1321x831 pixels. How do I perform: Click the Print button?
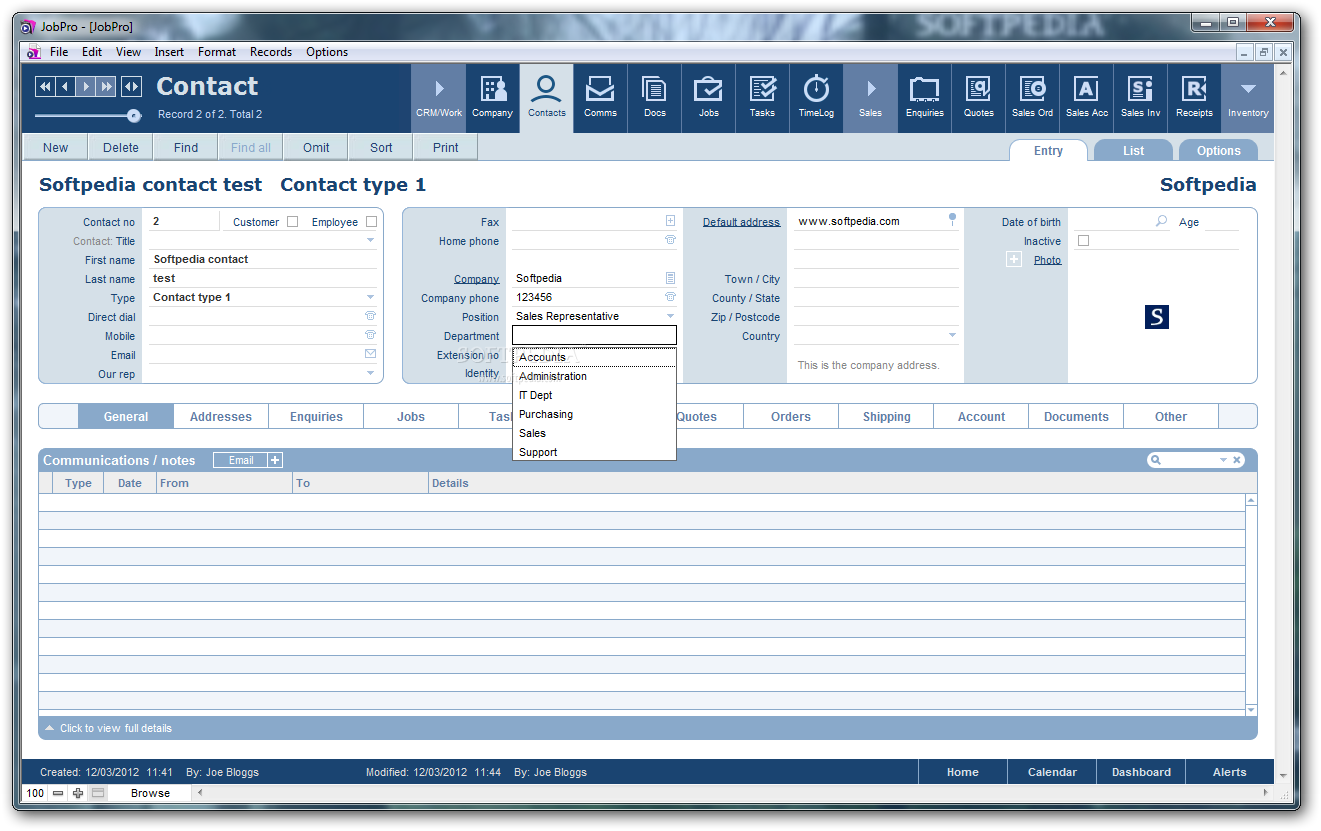click(x=446, y=148)
